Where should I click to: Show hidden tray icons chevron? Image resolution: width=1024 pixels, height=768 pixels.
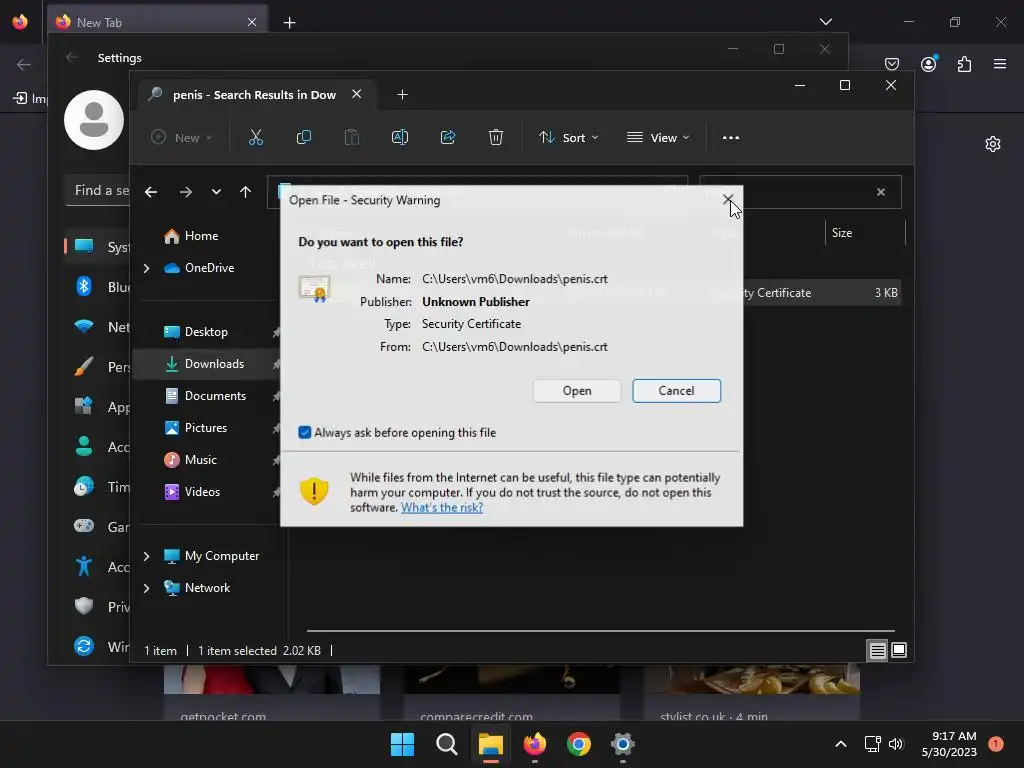point(840,744)
